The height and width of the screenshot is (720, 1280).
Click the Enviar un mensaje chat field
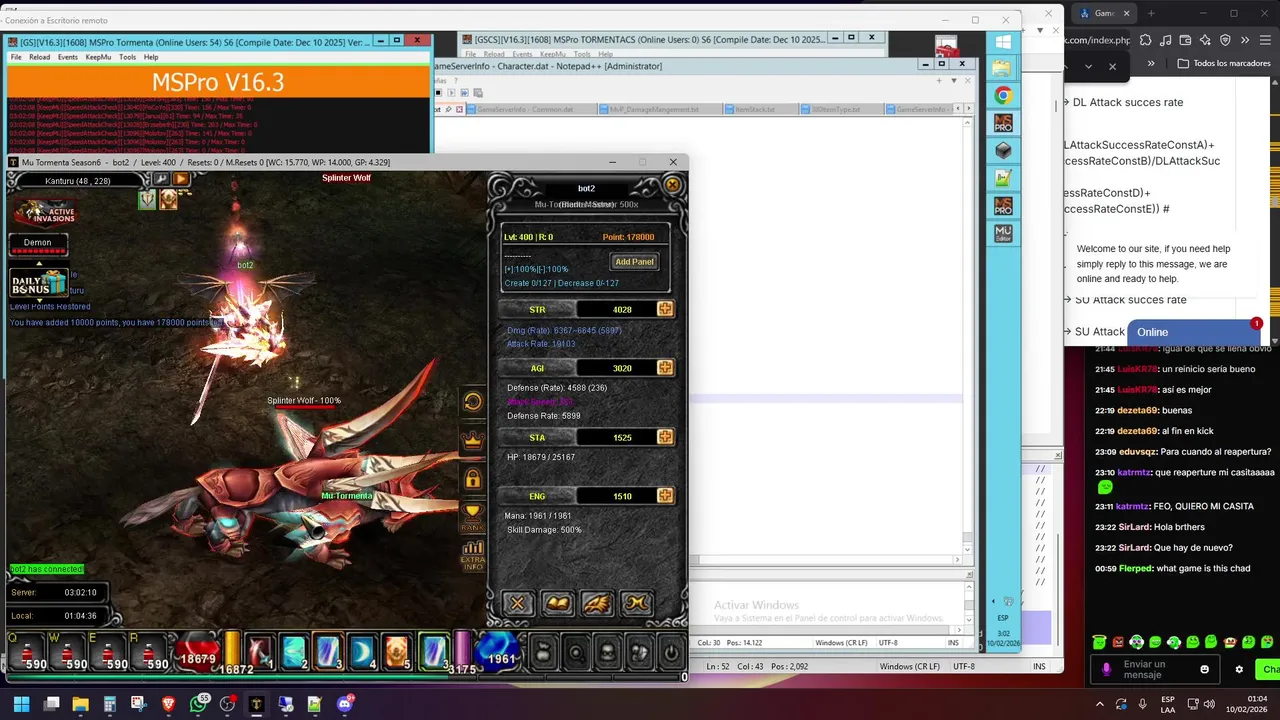click(1157, 669)
